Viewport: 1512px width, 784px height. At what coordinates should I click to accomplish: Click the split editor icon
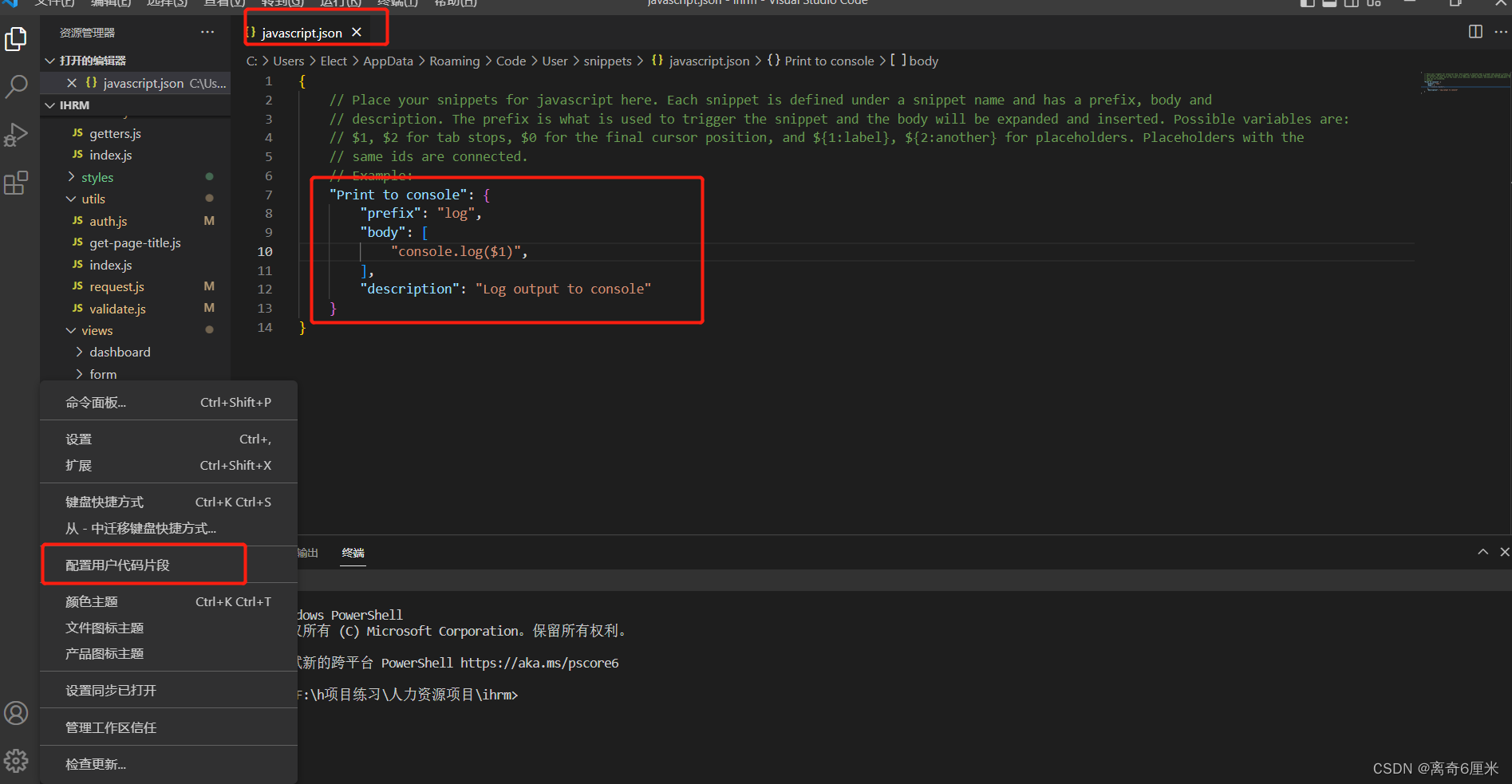pos(1475,32)
